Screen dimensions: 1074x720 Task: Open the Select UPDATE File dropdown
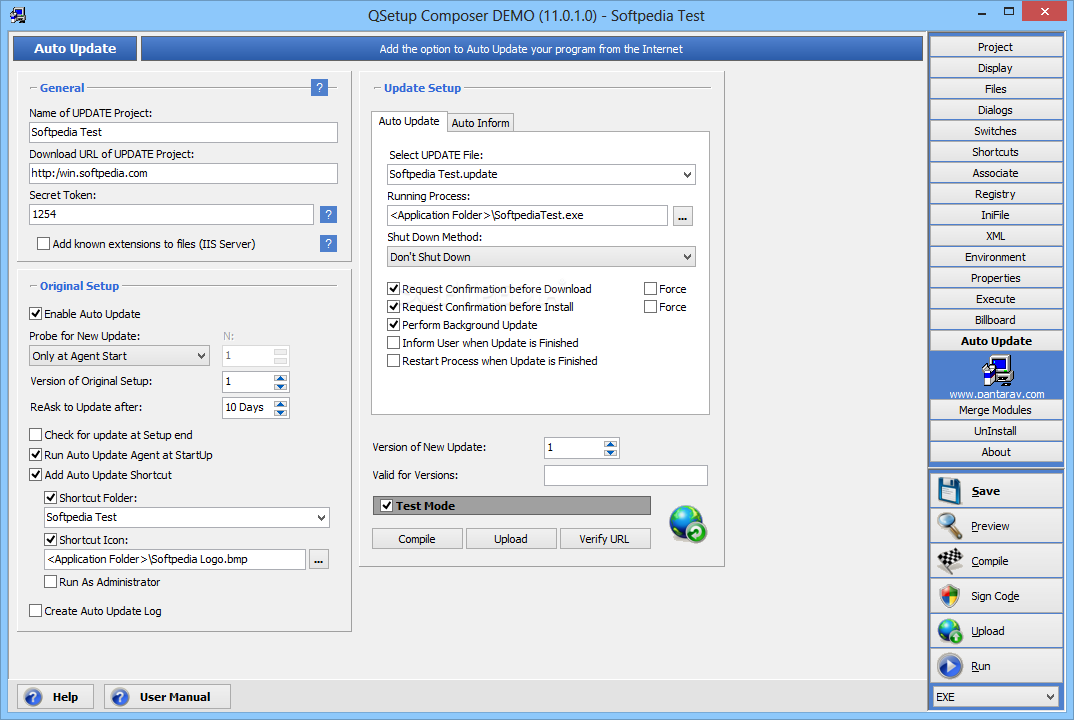click(x=687, y=175)
